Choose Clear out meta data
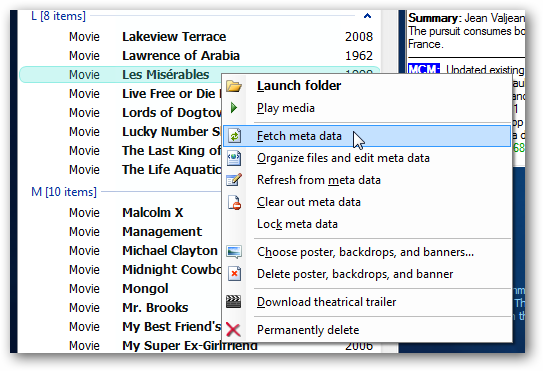543x371 pixels. (367, 202)
